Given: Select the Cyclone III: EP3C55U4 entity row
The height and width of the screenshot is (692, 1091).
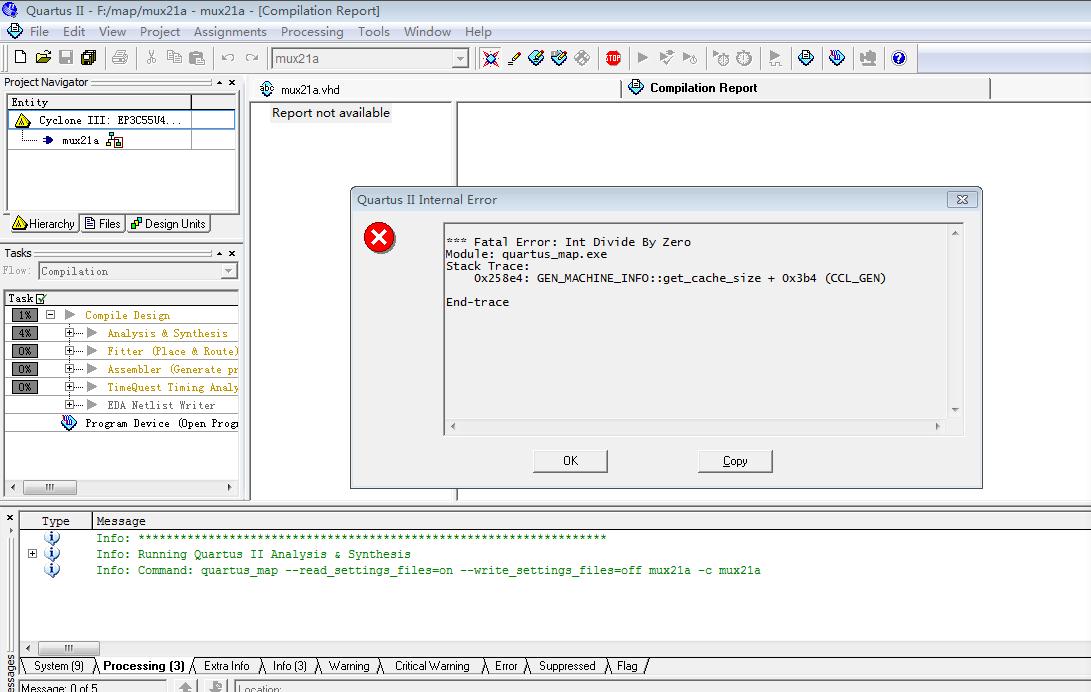Looking at the screenshot, I should coord(121,120).
